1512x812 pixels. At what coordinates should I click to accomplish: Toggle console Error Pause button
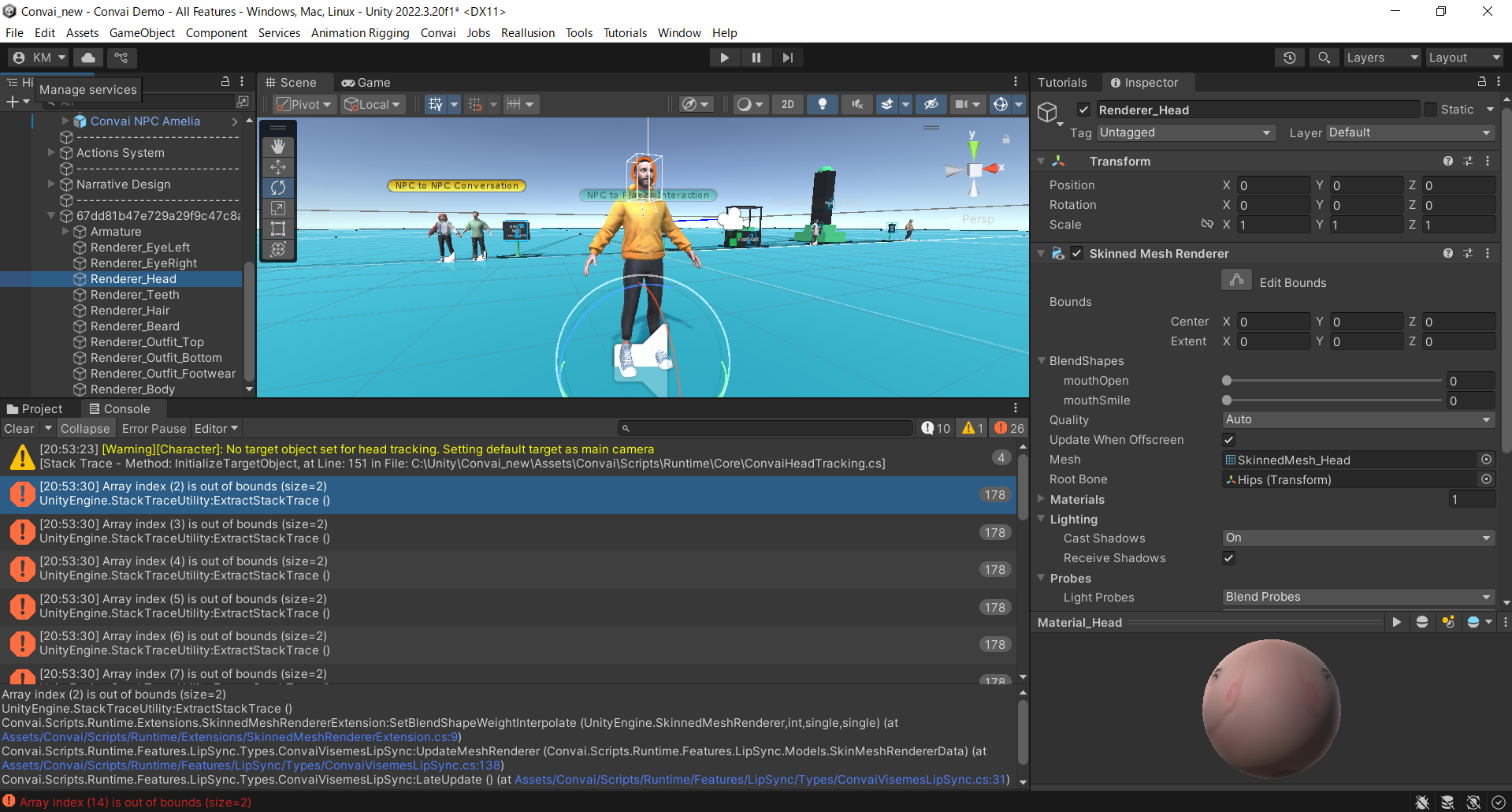pos(154,428)
